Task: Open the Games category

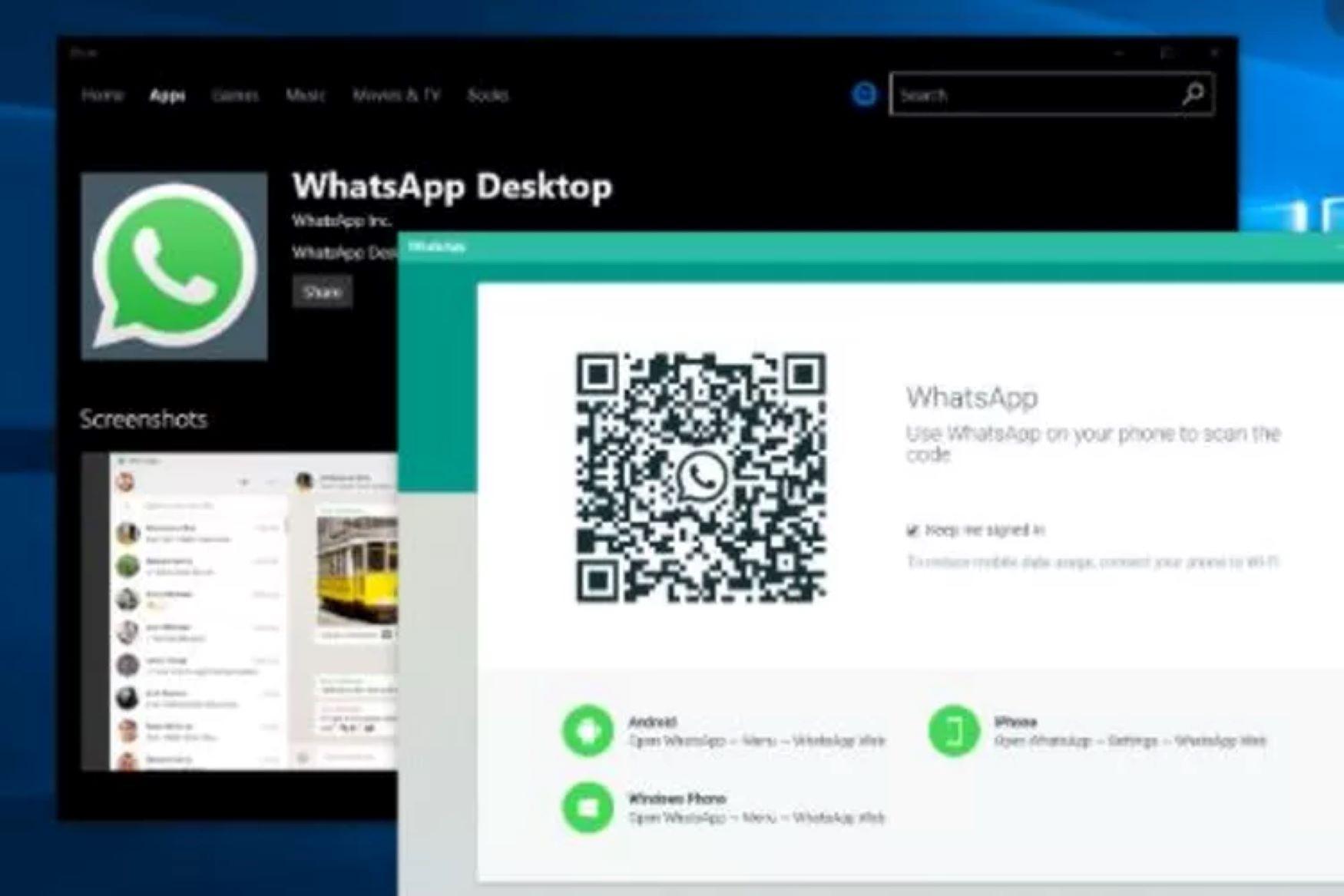Action: pos(235,95)
